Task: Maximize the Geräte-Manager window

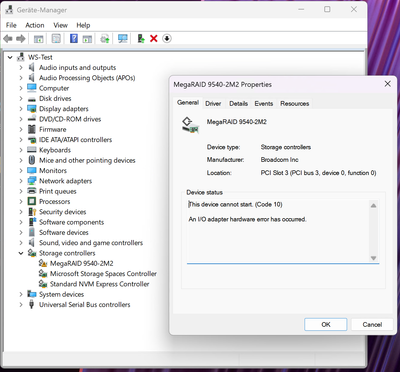Action: pos(327,9)
